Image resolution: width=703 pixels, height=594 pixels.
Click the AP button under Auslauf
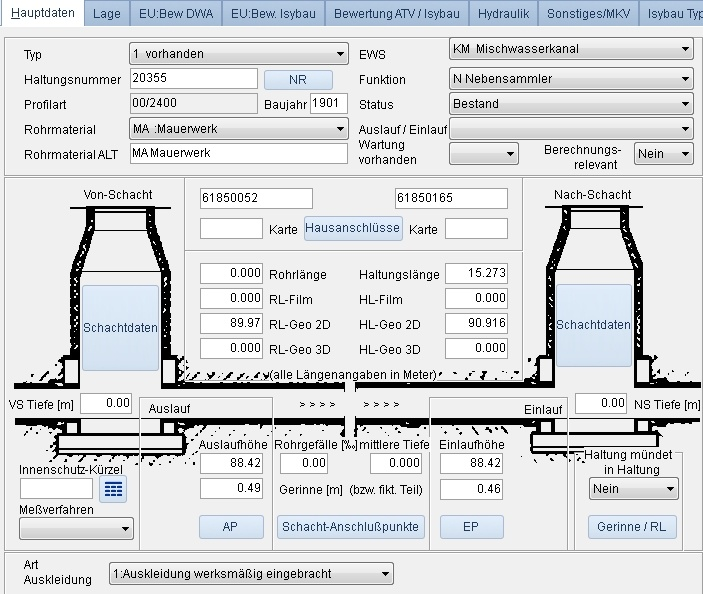(230, 527)
